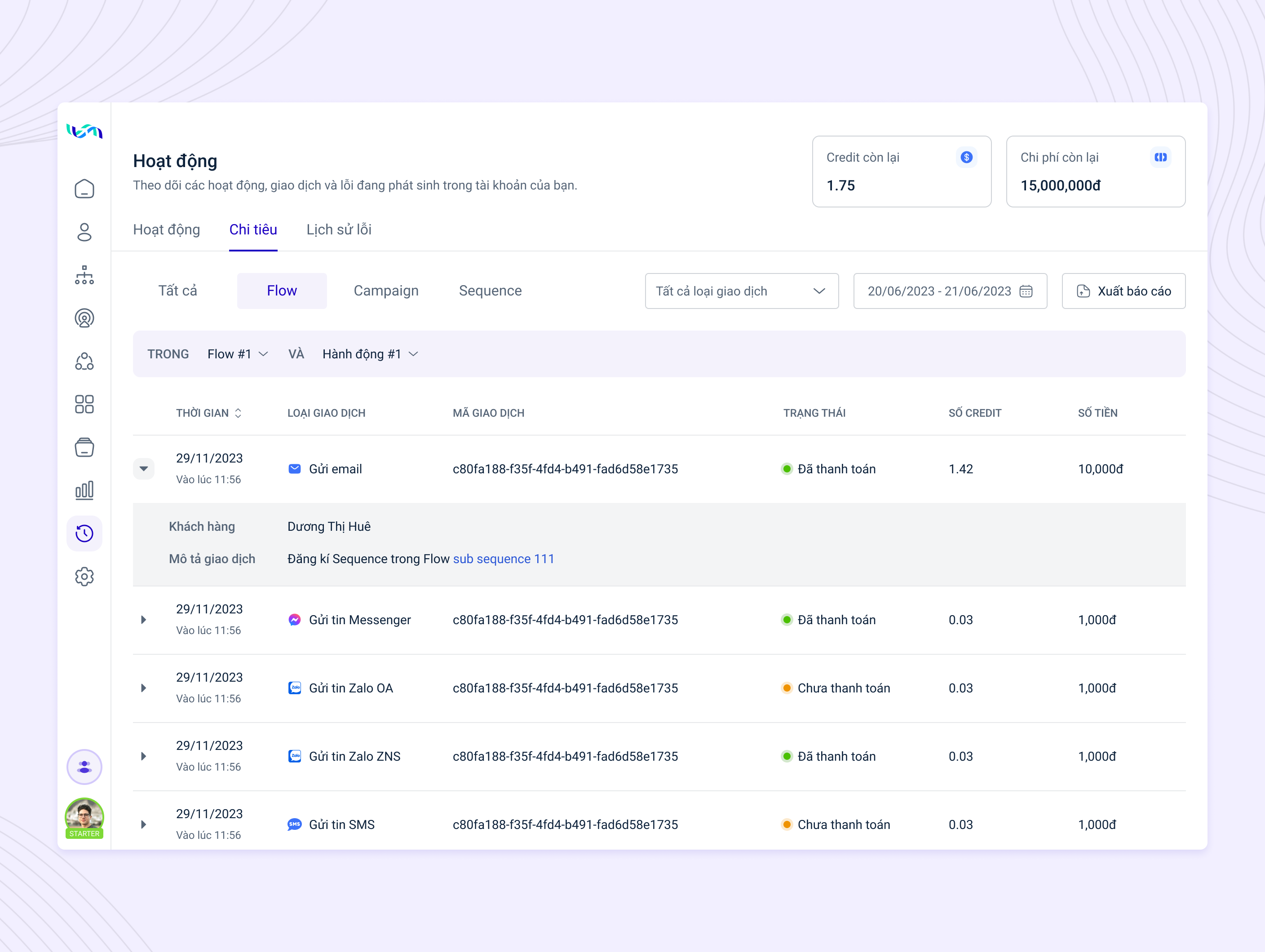Open the Home dashboard from sidebar
The height and width of the screenshot is (952, 1265).
pyautogui.click(x=84, y=189)
